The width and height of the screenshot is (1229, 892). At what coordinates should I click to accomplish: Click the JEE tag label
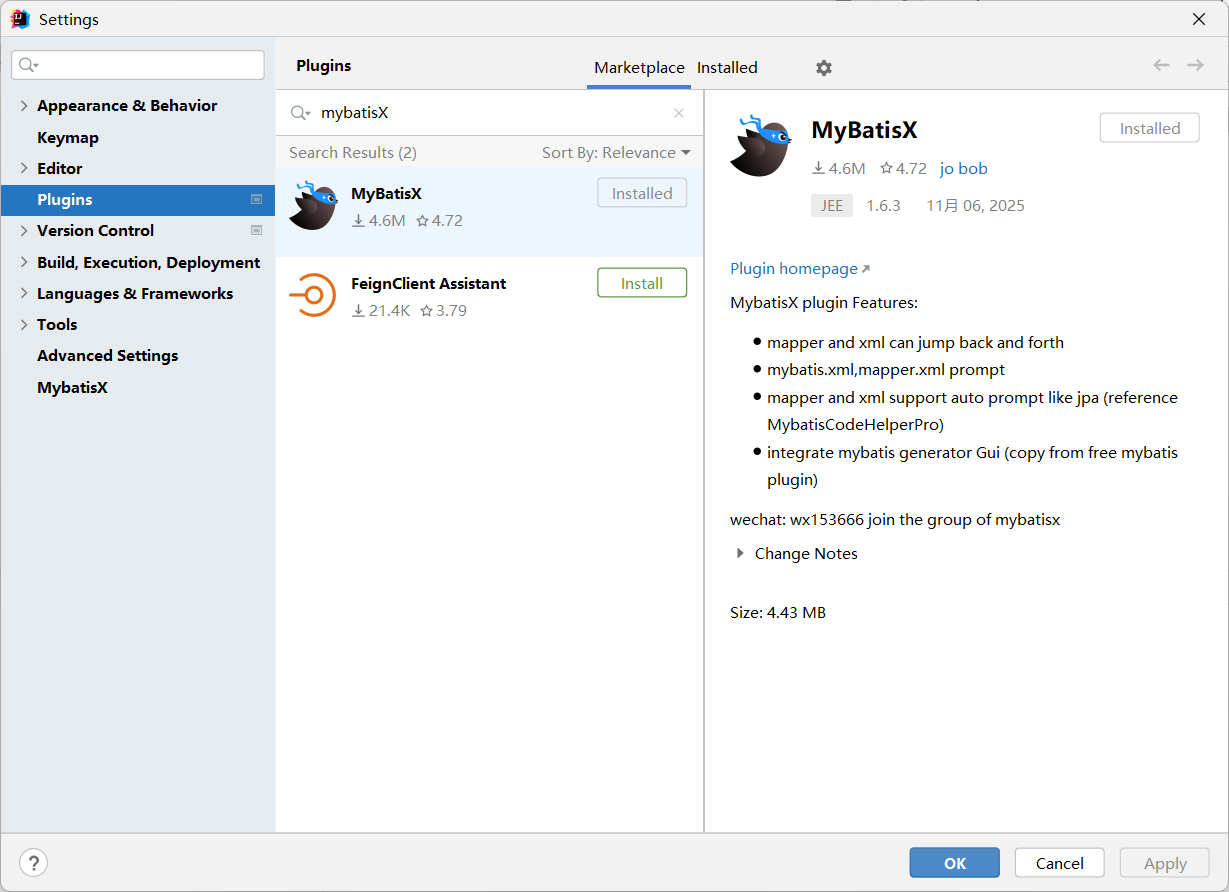(832, 206)
